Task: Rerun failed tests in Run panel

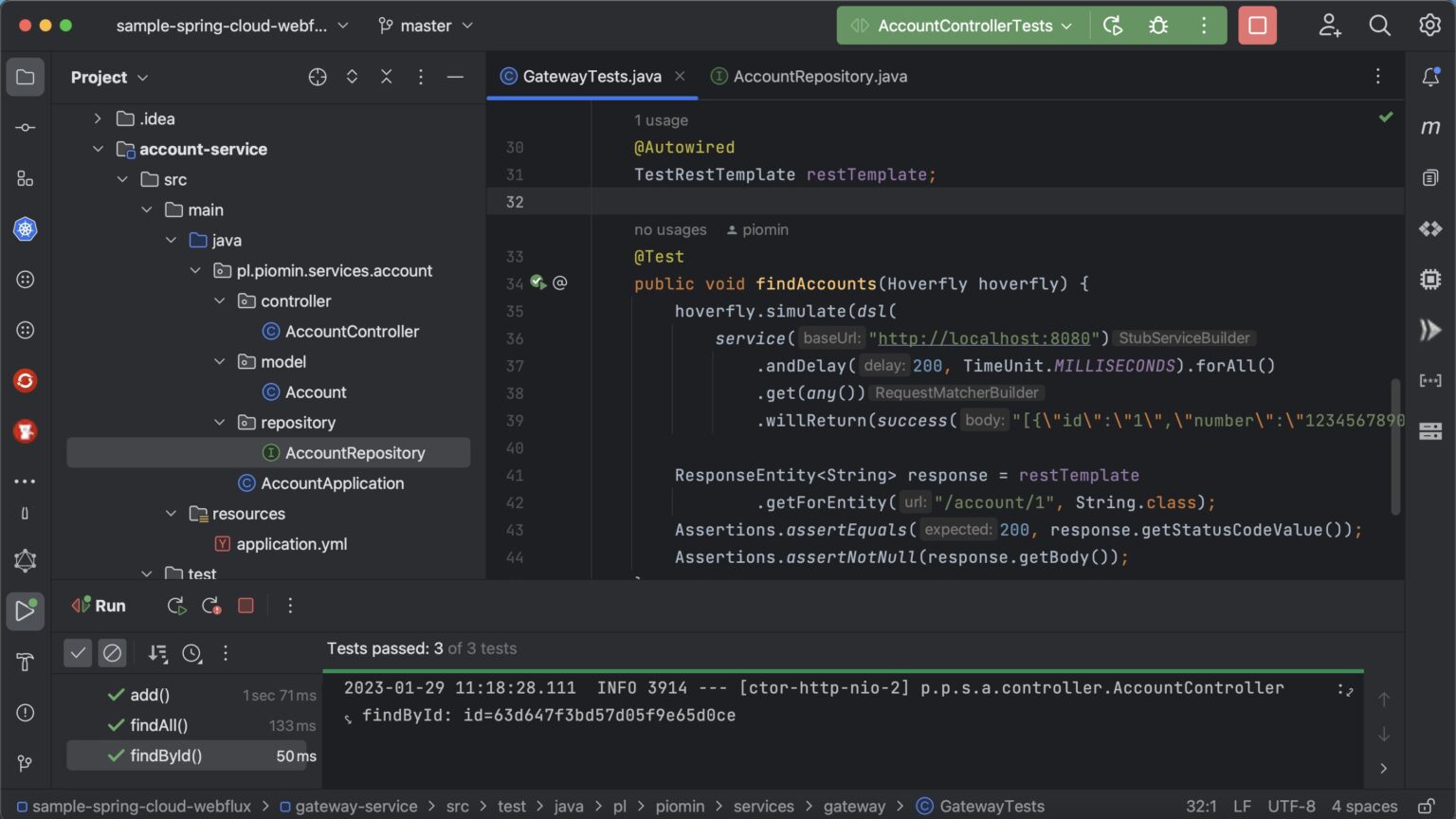Action: tap(210, 606)
